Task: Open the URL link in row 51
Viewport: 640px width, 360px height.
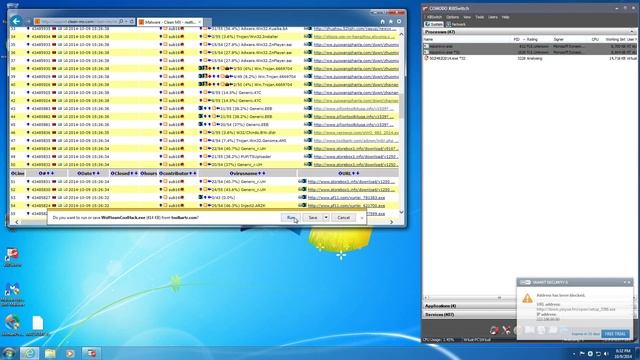Action: coord(351,182)
